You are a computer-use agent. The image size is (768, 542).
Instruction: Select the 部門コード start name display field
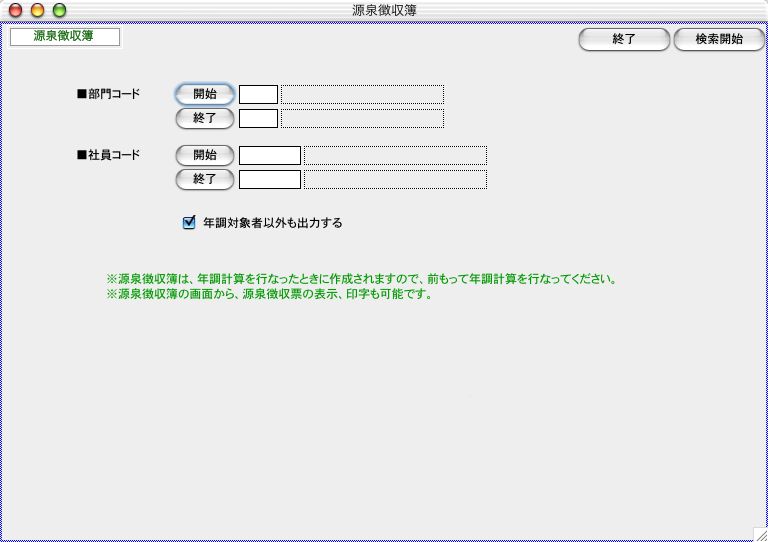pyautogui.click(x=362, y=95)
